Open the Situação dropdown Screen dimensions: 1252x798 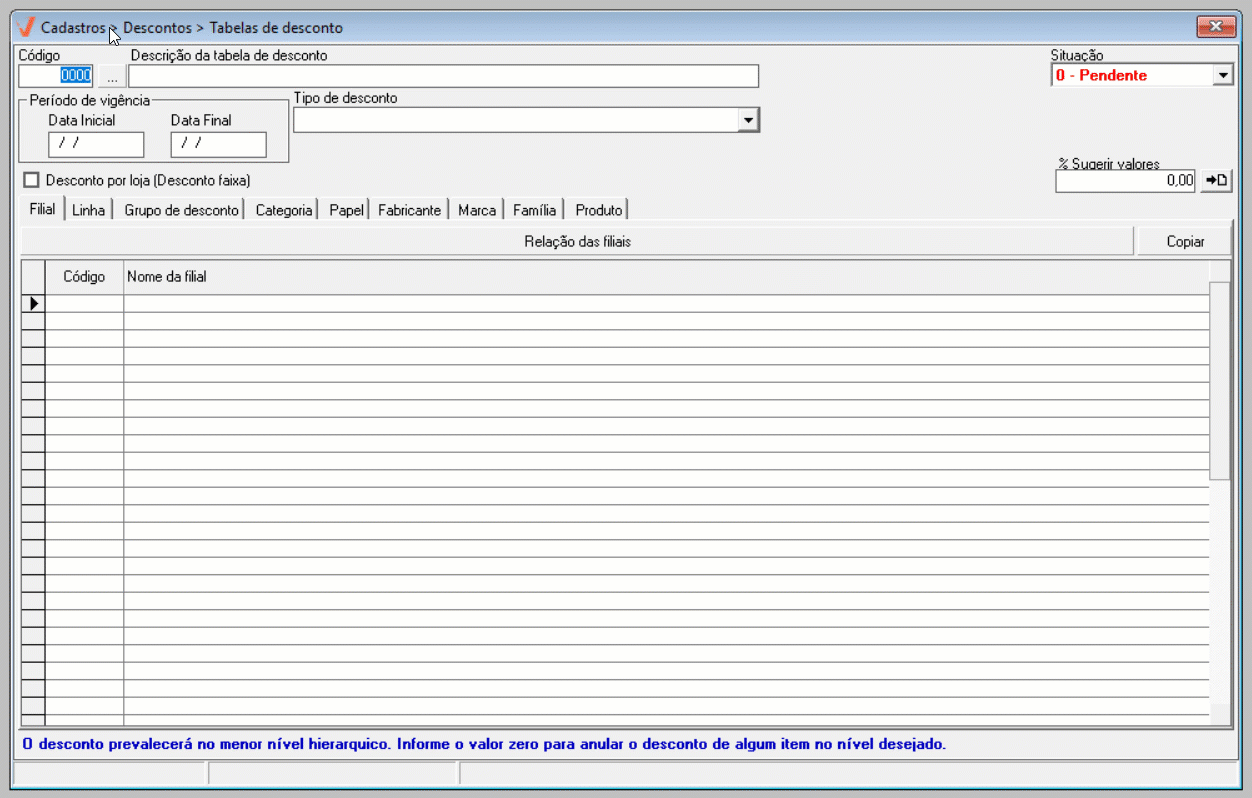click(1222, 75)
